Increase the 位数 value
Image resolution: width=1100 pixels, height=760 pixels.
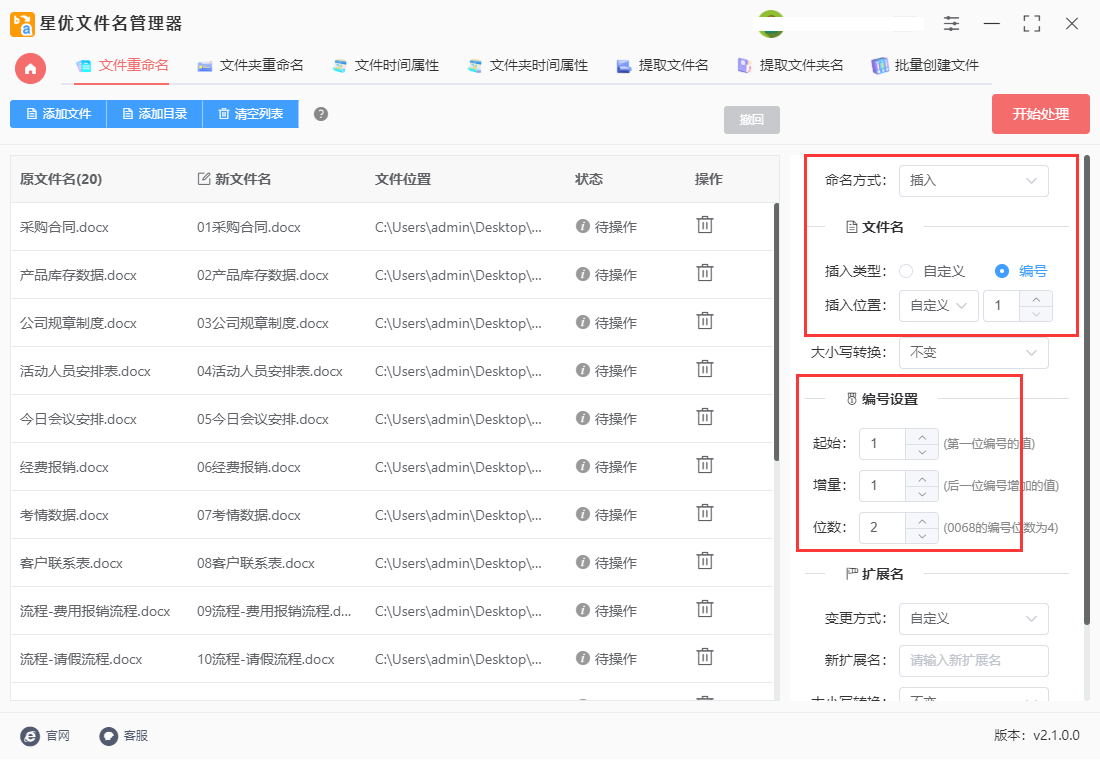click(x=922, y=521)
